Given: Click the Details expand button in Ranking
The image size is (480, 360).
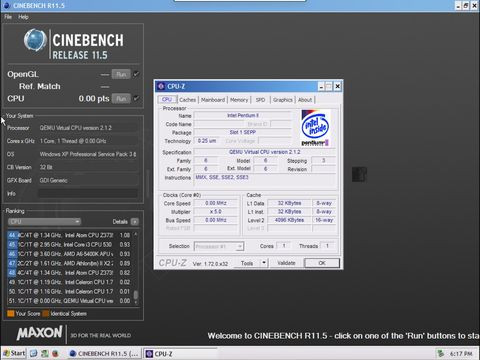Looking at the screenshot, I should (135, 222).
